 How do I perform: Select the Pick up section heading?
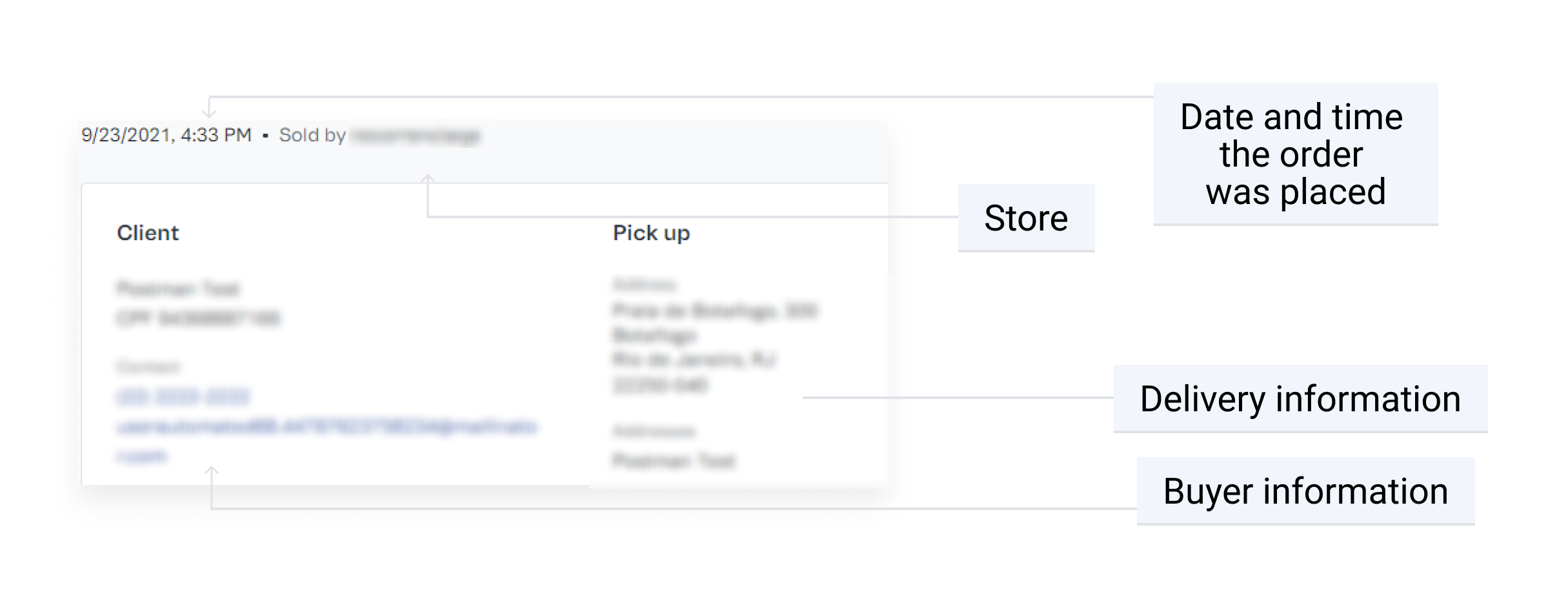651,233
